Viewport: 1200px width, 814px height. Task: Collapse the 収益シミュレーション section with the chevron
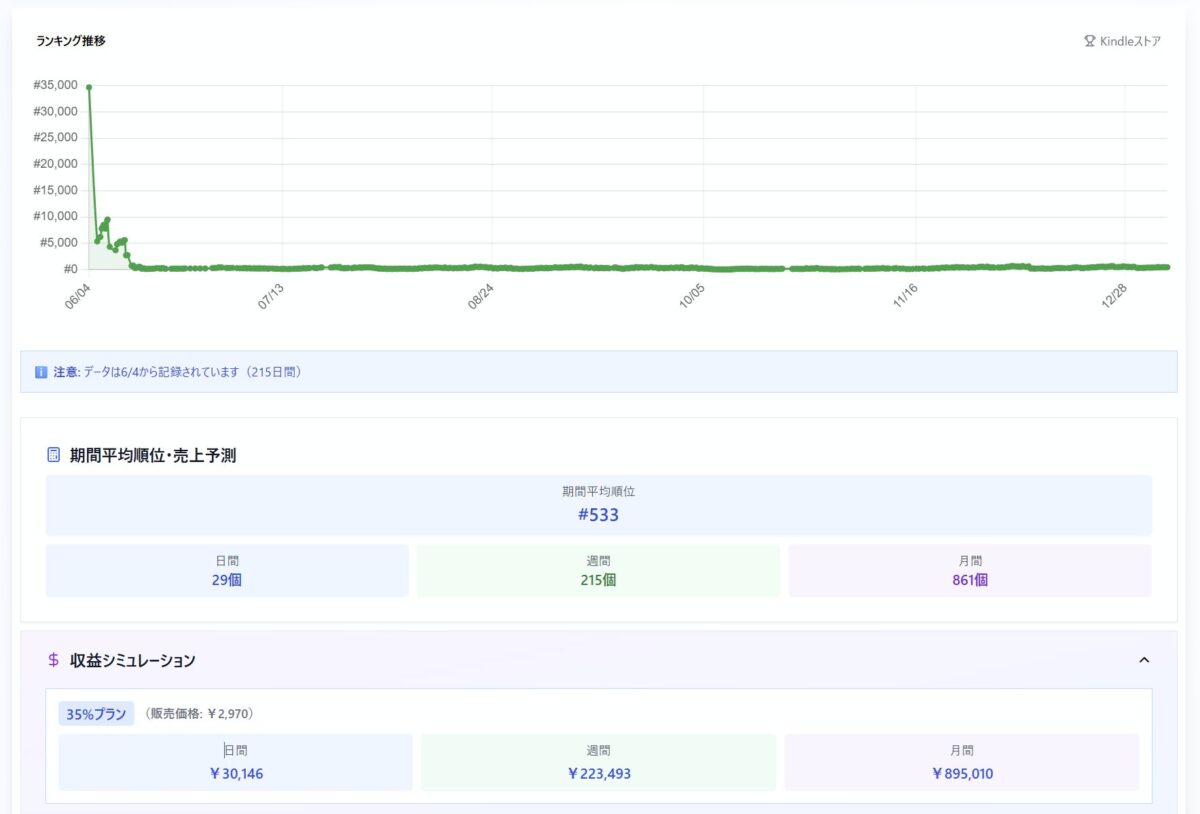[1144, 660]
